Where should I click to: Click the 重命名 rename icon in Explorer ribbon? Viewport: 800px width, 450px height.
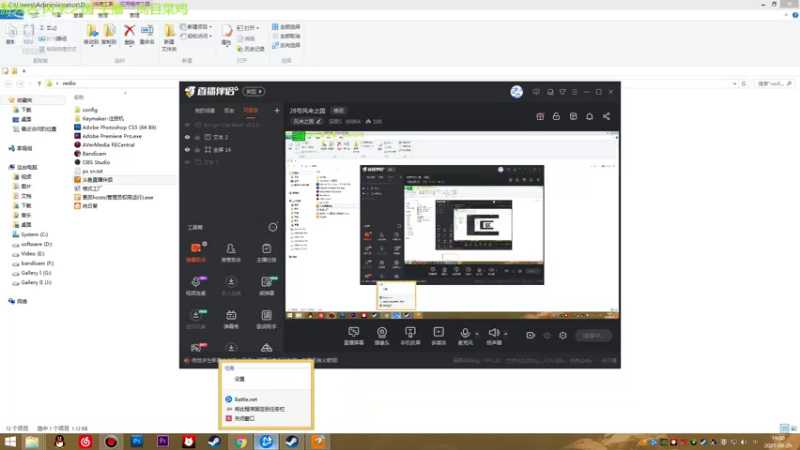tap(147, 35)
